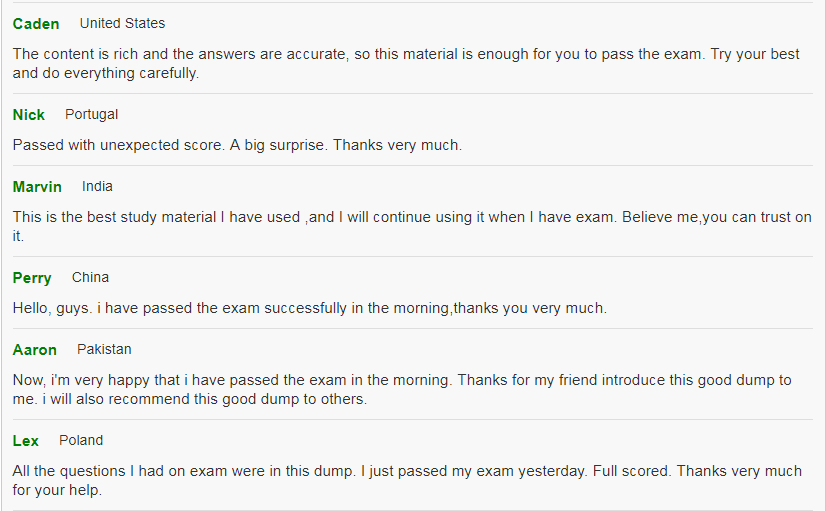Click the reviewer name Marvin

pos(37,187)
